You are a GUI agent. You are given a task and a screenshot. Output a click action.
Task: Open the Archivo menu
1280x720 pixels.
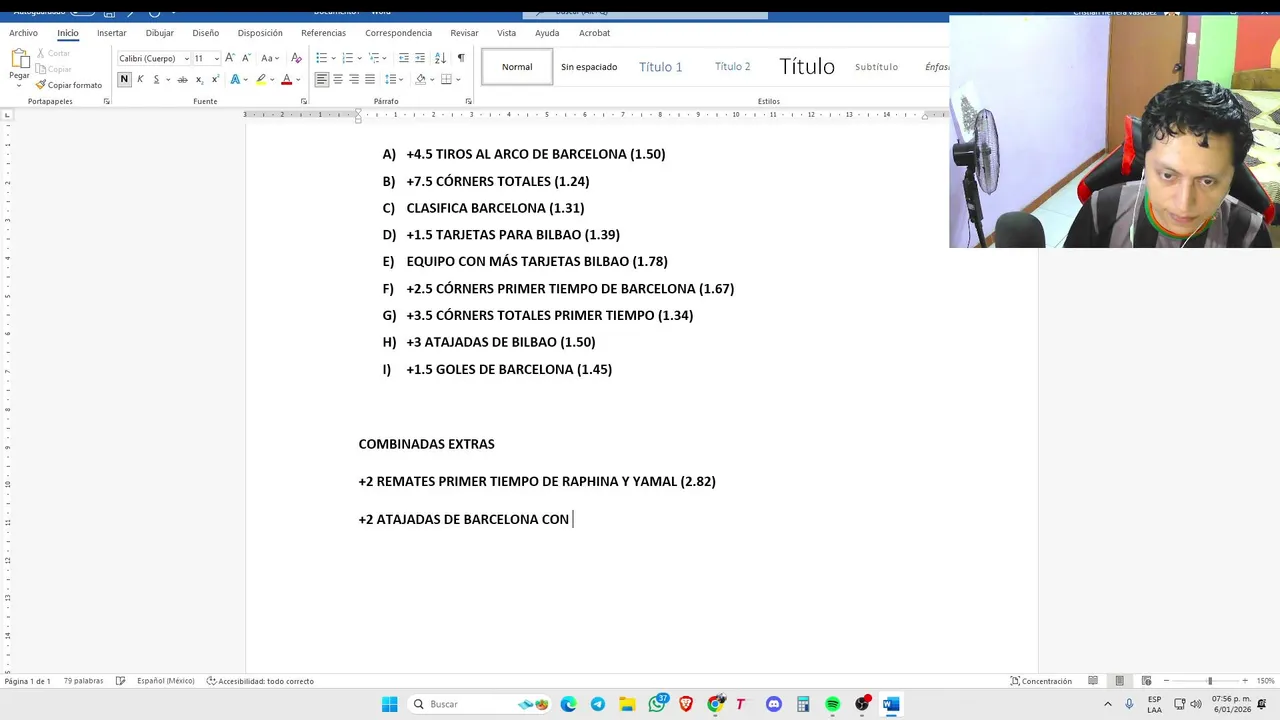point(24,33)
